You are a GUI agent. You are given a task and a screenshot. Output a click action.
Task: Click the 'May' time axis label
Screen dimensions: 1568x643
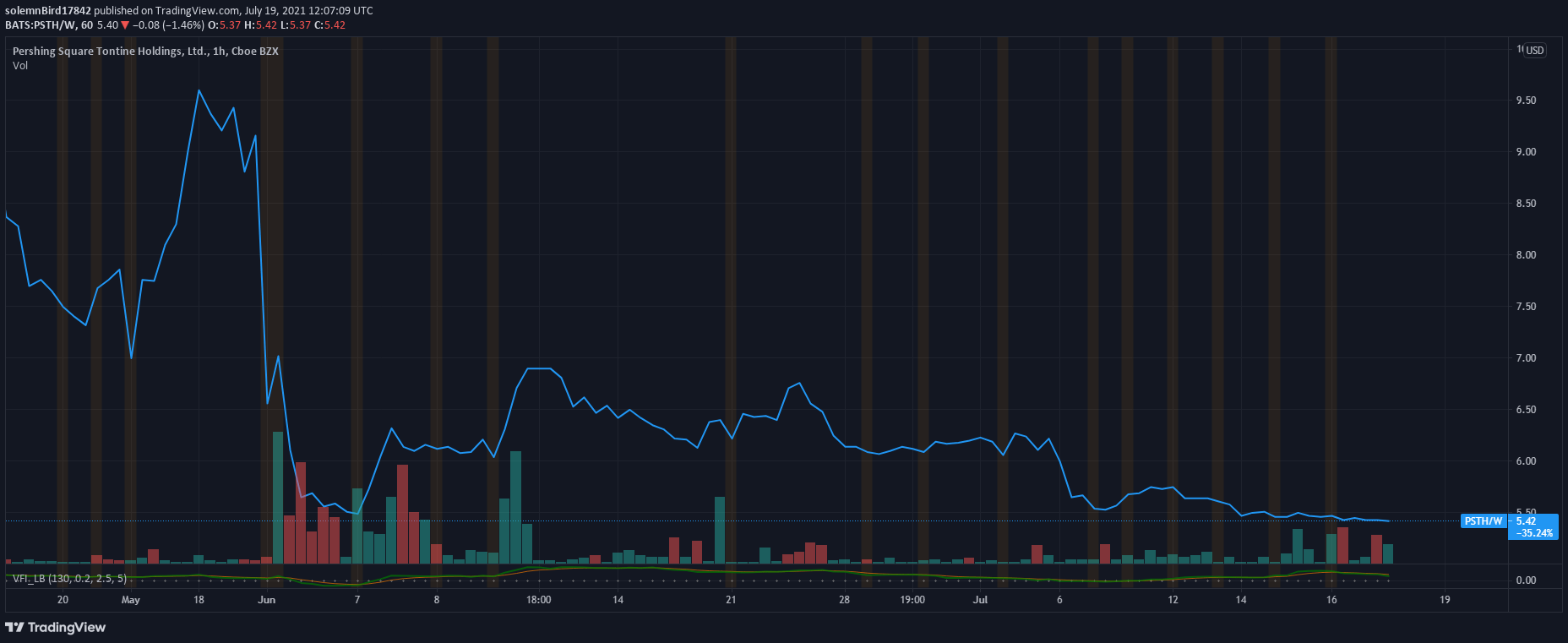tap(131, 600)
